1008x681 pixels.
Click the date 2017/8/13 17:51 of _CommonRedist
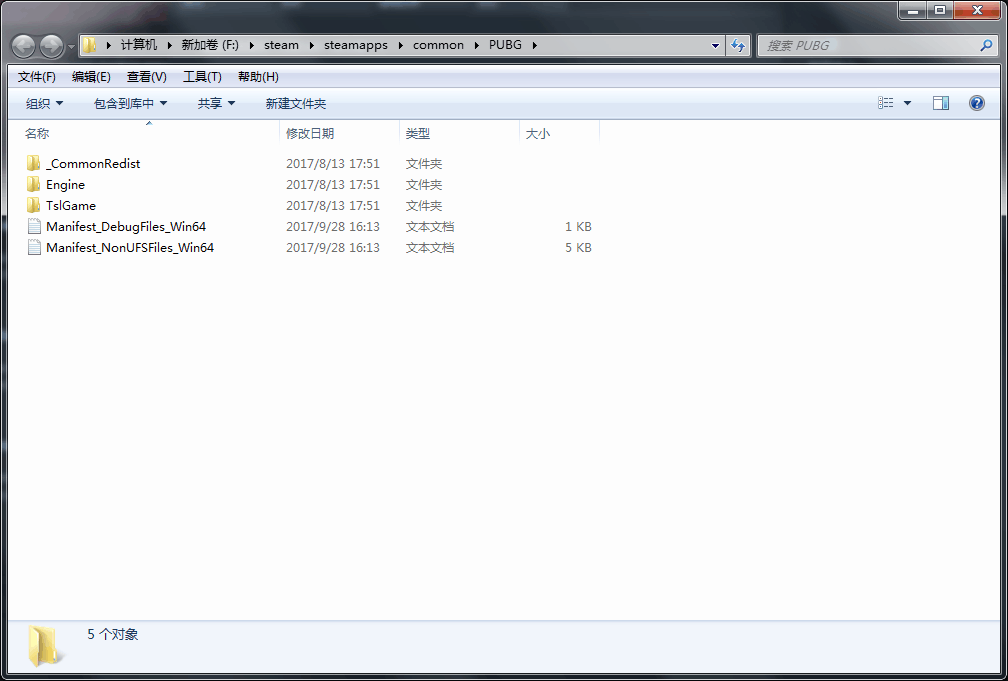click(x=333, y=163)
